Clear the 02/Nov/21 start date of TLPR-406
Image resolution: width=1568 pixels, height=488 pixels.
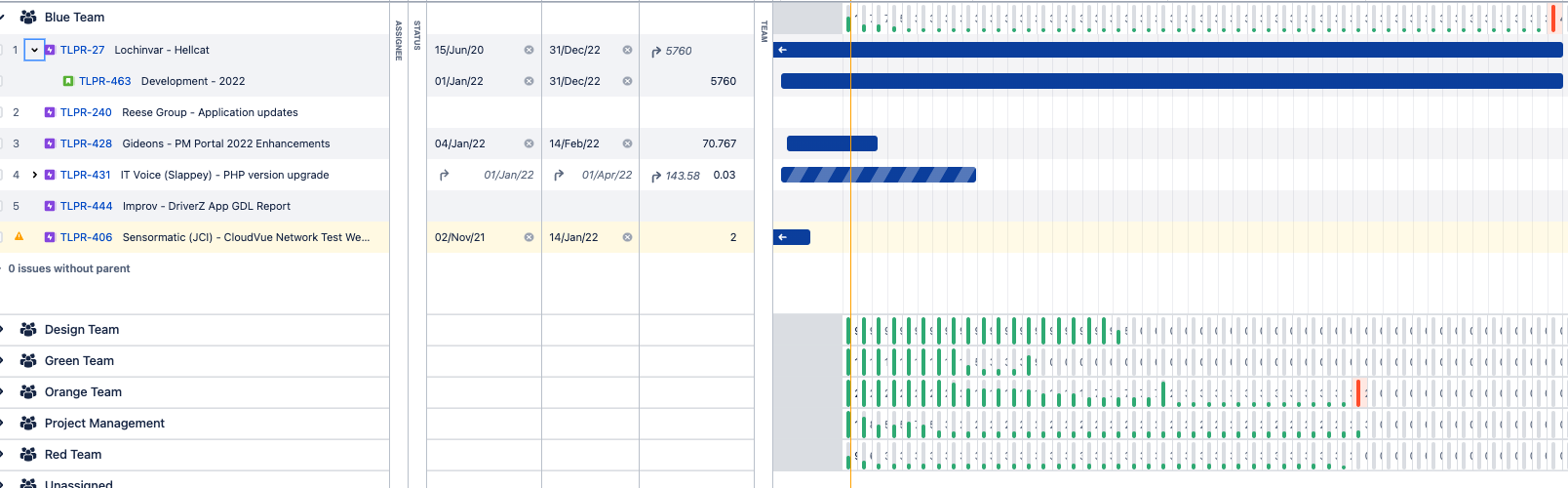click(529, 237)
